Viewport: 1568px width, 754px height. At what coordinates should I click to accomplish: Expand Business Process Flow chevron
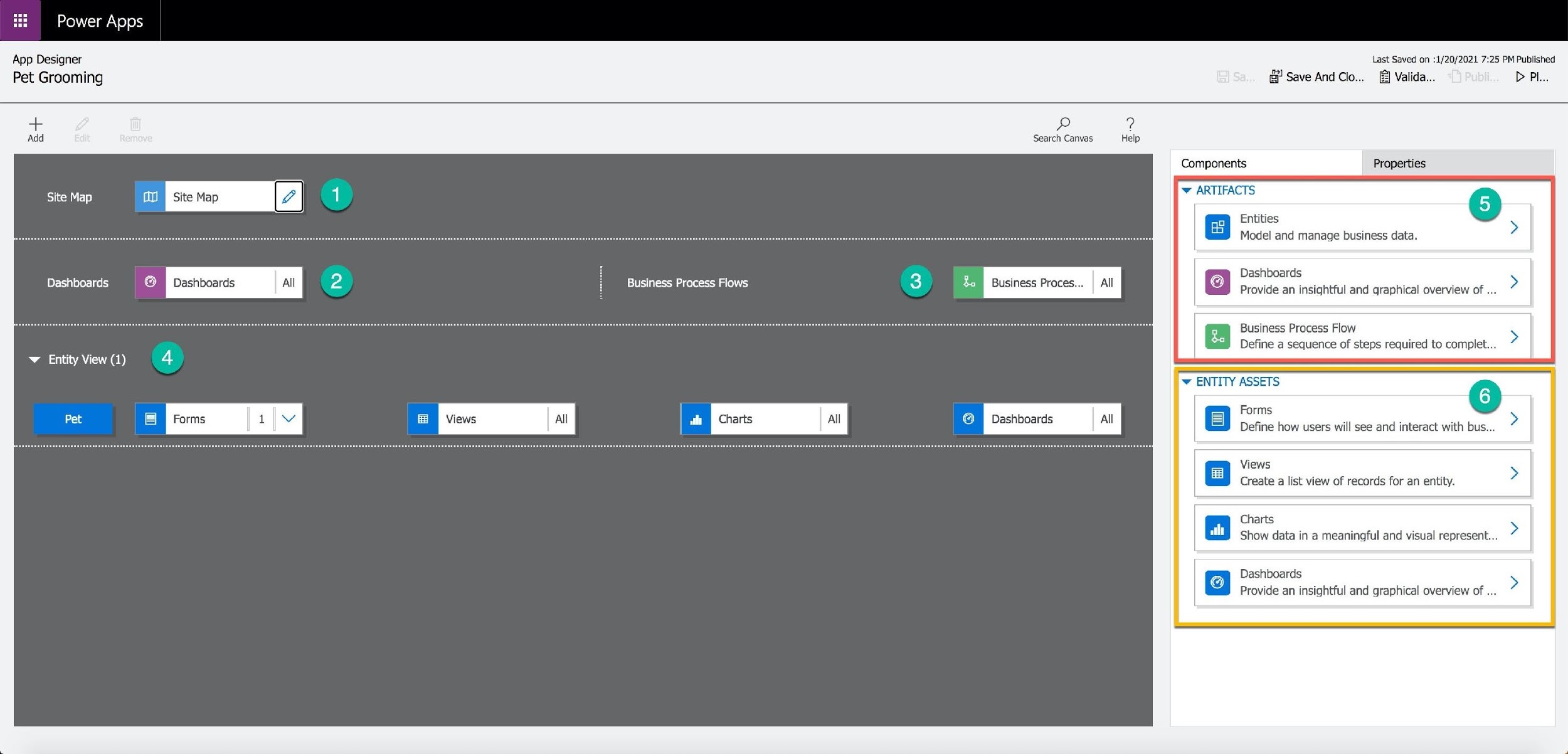click(1514, 336)
